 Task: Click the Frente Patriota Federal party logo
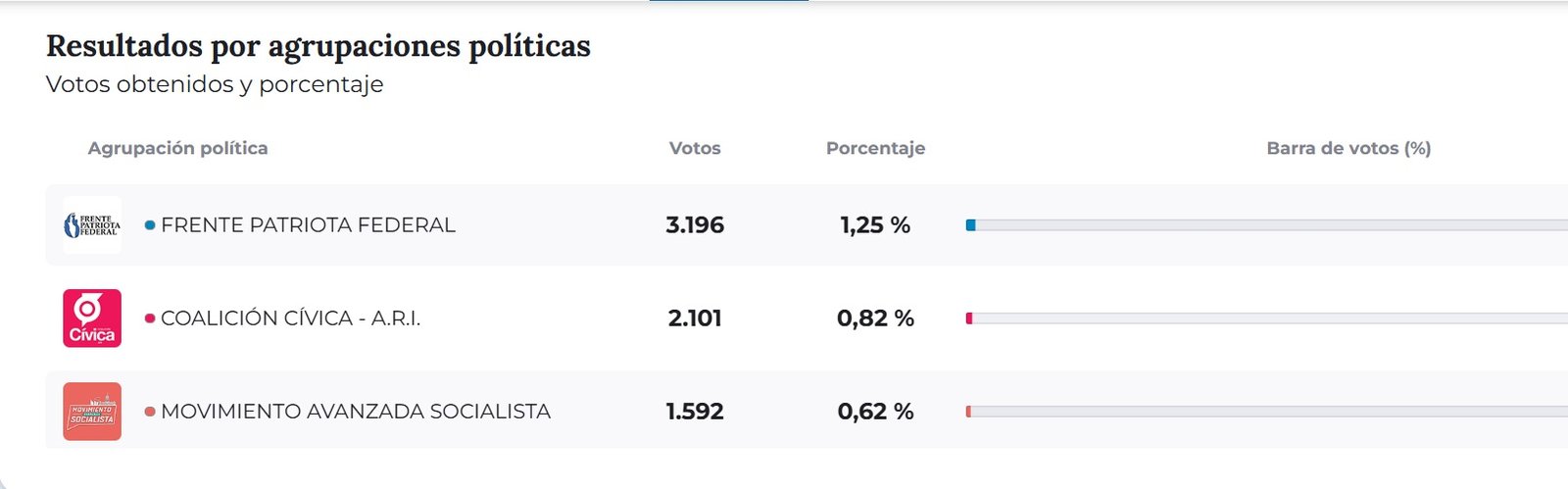92,225
